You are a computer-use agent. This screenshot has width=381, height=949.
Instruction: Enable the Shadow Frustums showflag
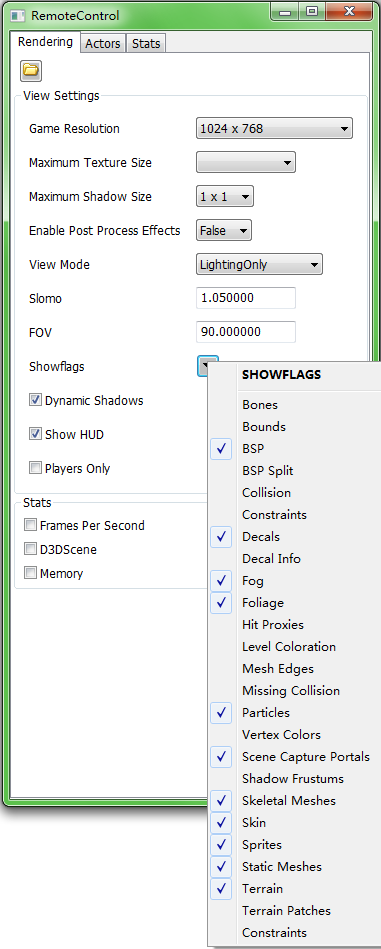[x=295, y=779]
